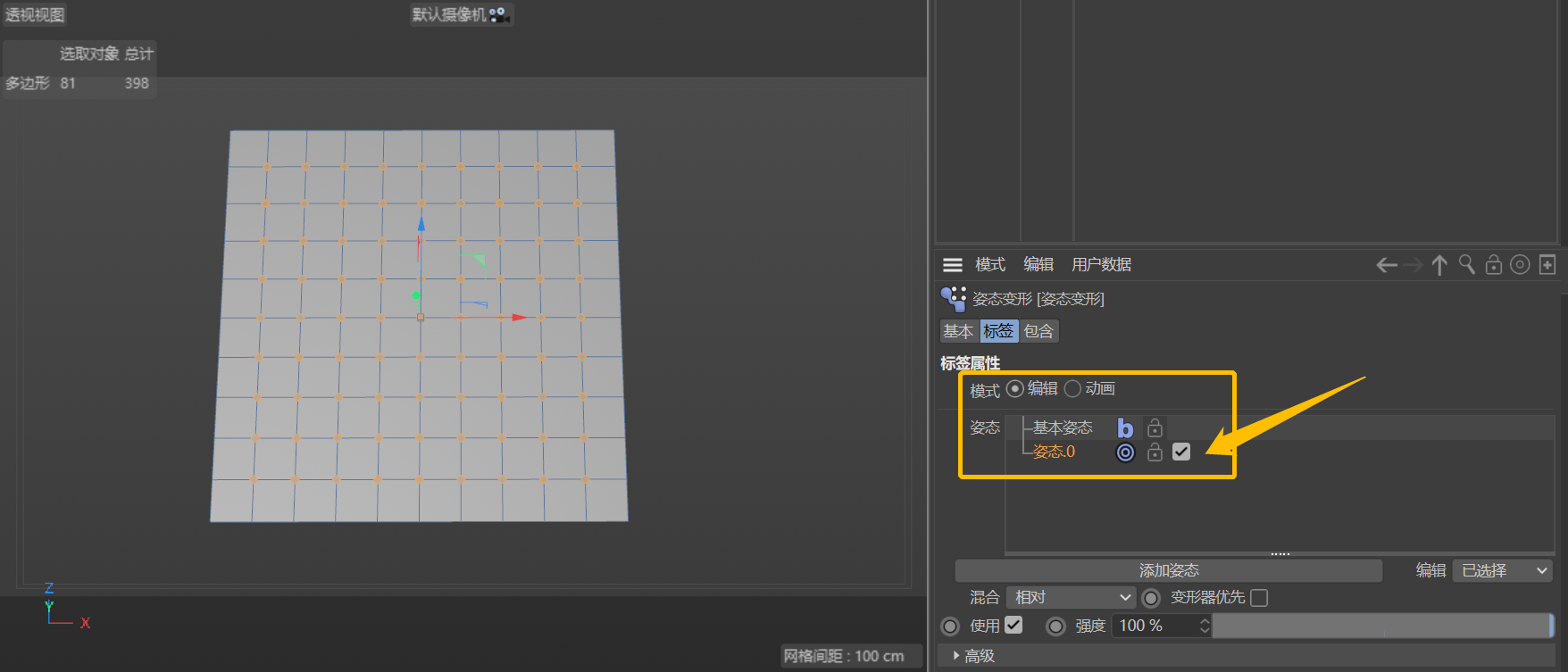
Task: Click the 强度 value stepper arrows
Action: point(1205,626)
